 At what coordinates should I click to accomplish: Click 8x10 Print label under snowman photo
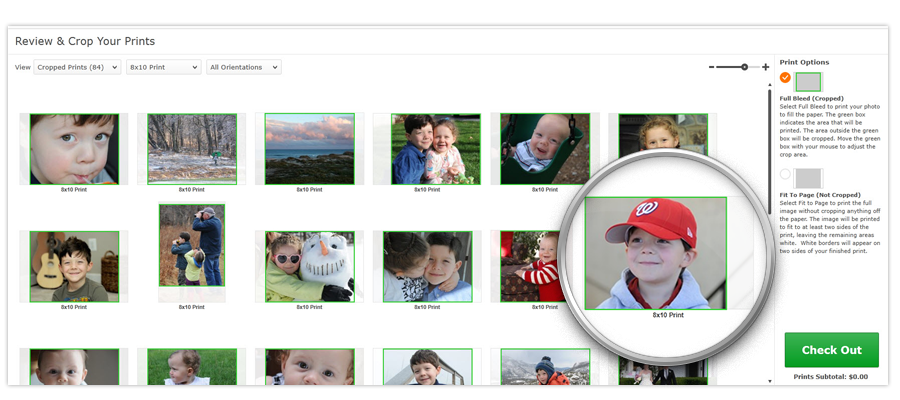[x=309, y=307]
